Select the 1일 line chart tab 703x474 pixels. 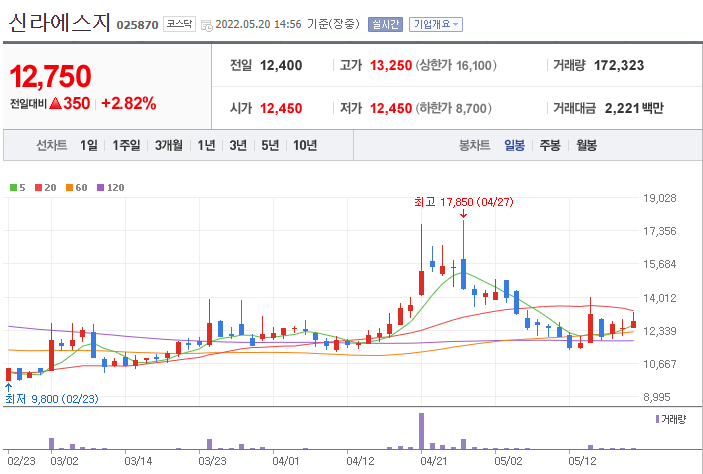click(89, 145)
